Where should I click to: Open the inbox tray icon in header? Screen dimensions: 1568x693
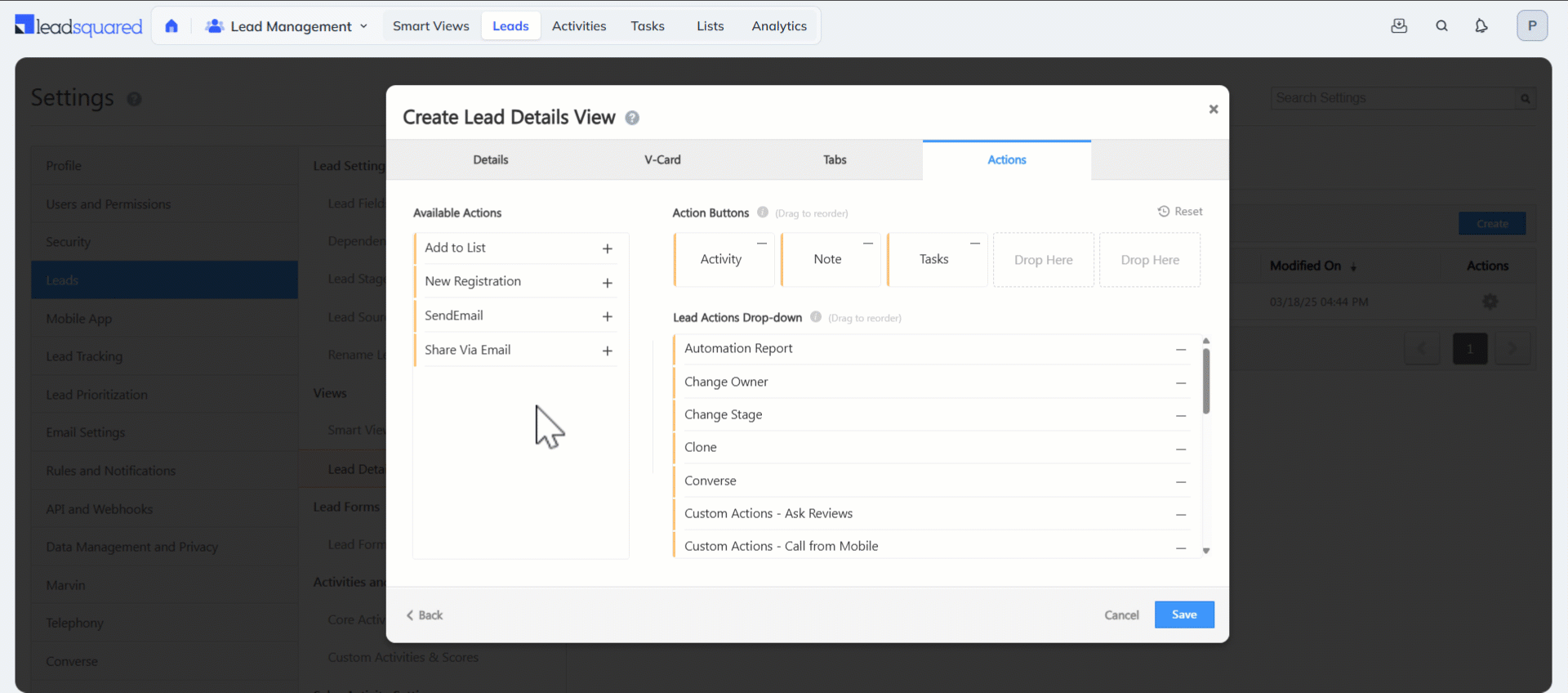(x=1399, y=26)
